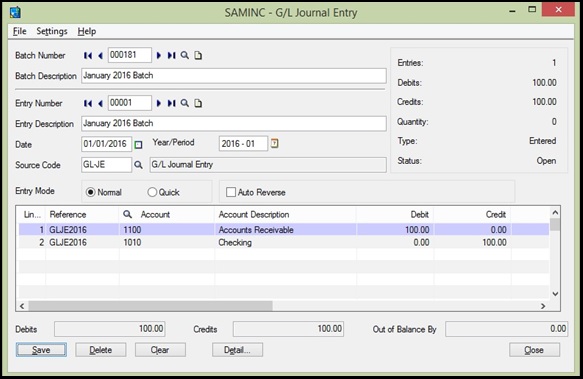The image size is (583, 379).
Task: Select Checking description cell
Action: 285,243
